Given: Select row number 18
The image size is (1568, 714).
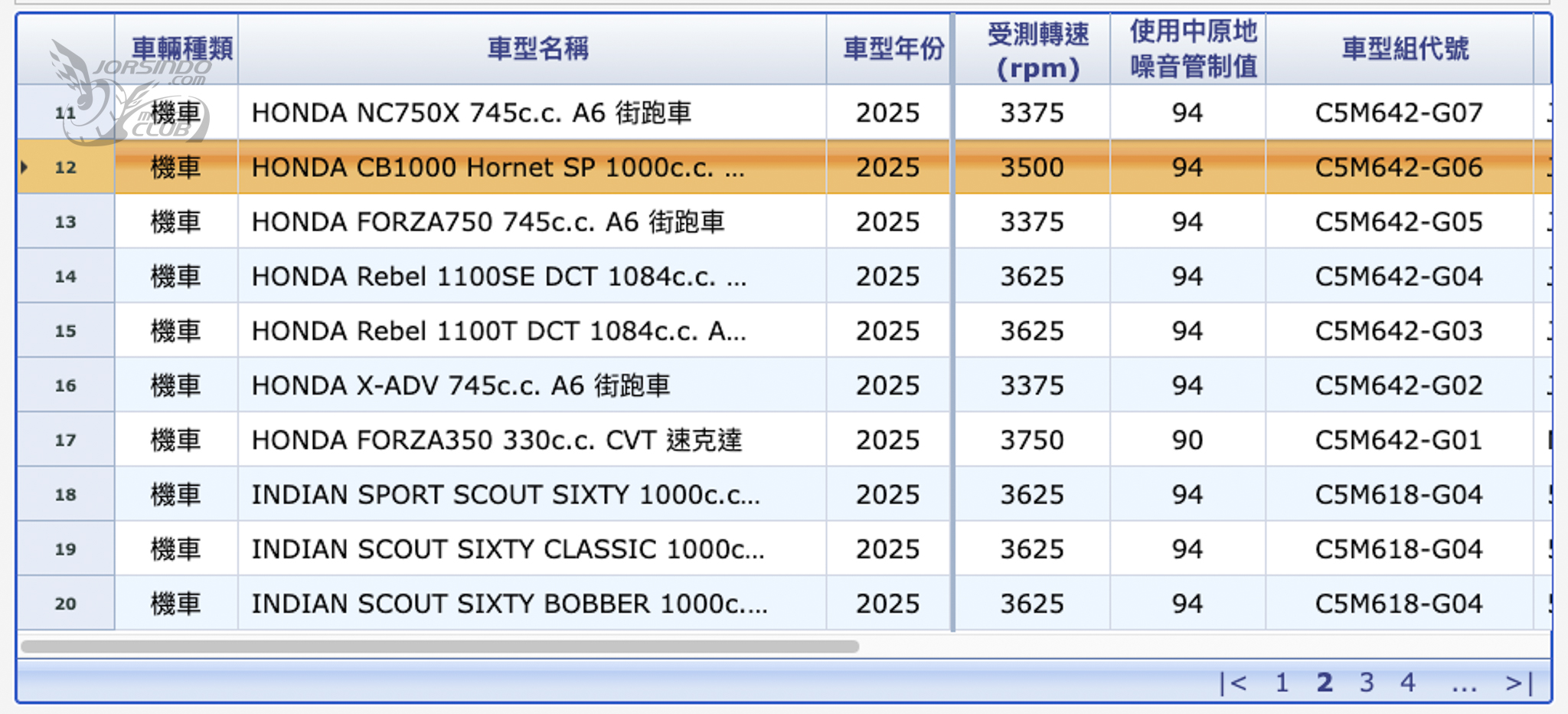Looking at the screenshot, I should coord(66,494).
